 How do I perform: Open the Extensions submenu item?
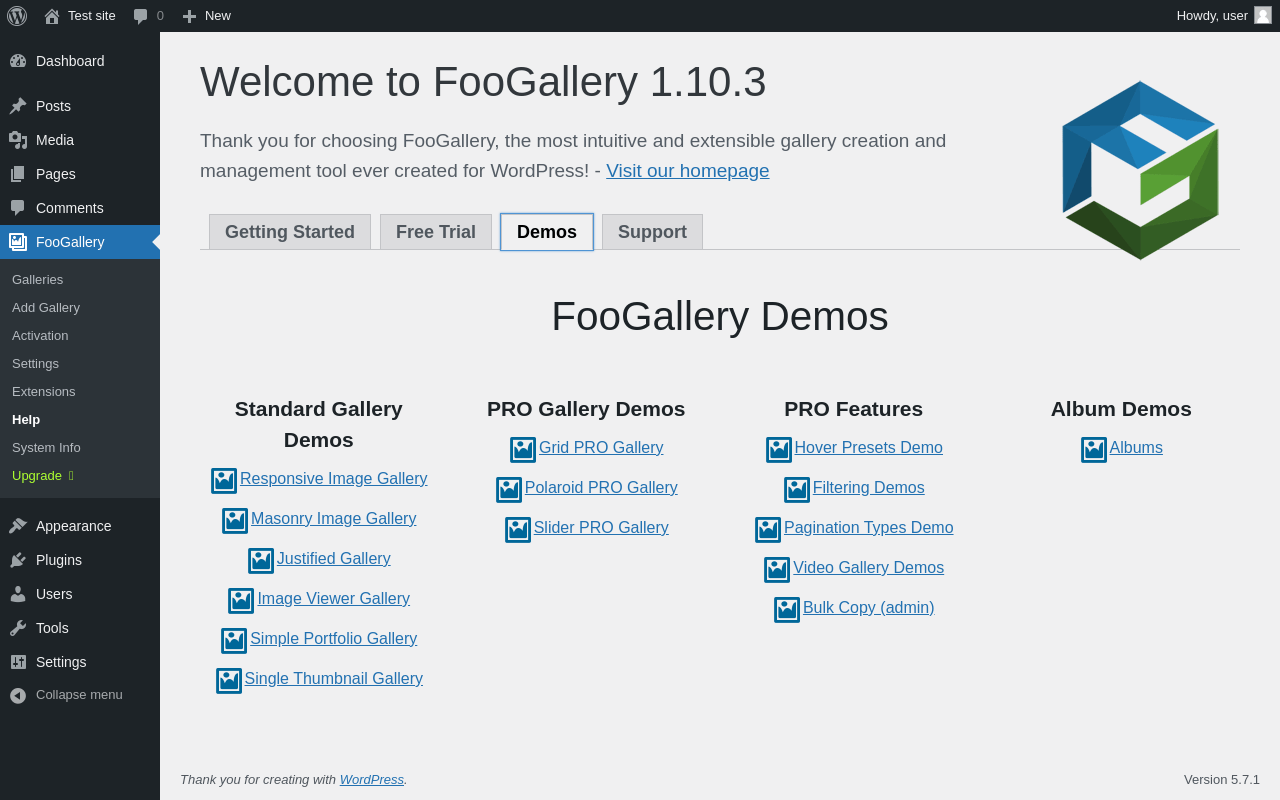tap(44, 392)
